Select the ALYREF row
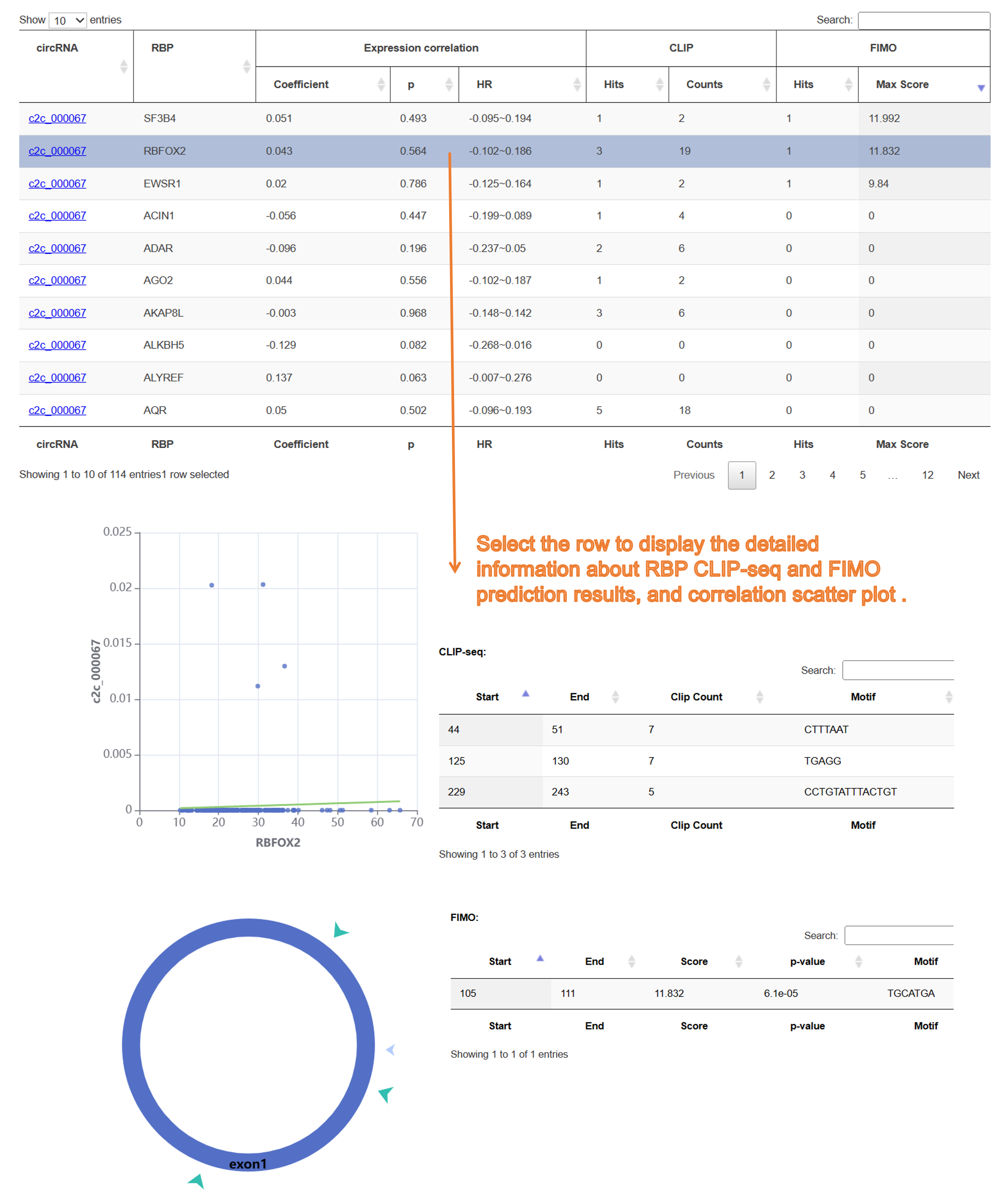This screenshot has width=1008, height=1201. [x=504, y=378]
